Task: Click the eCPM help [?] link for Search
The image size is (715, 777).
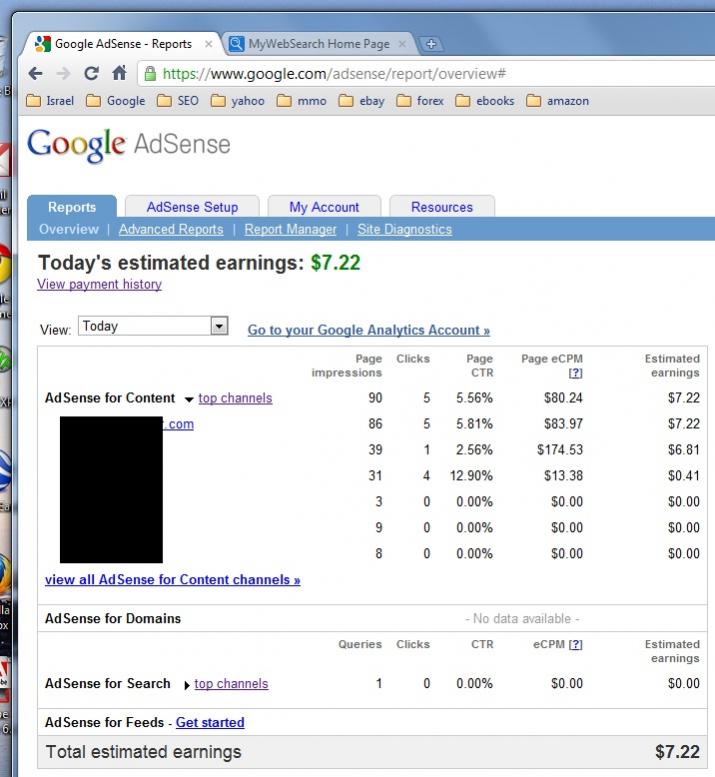Action: (575, 645)
